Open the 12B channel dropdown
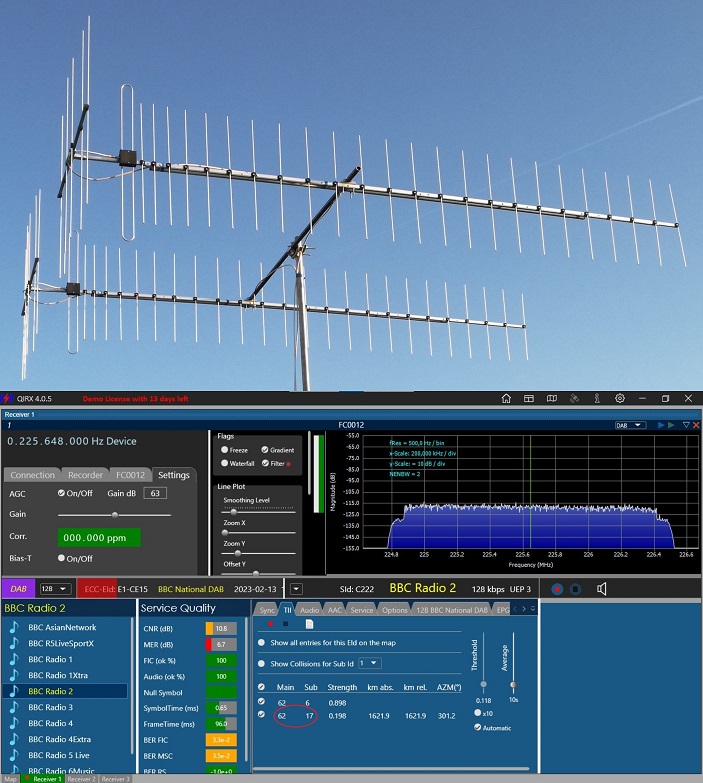 [x=56, y=589]
